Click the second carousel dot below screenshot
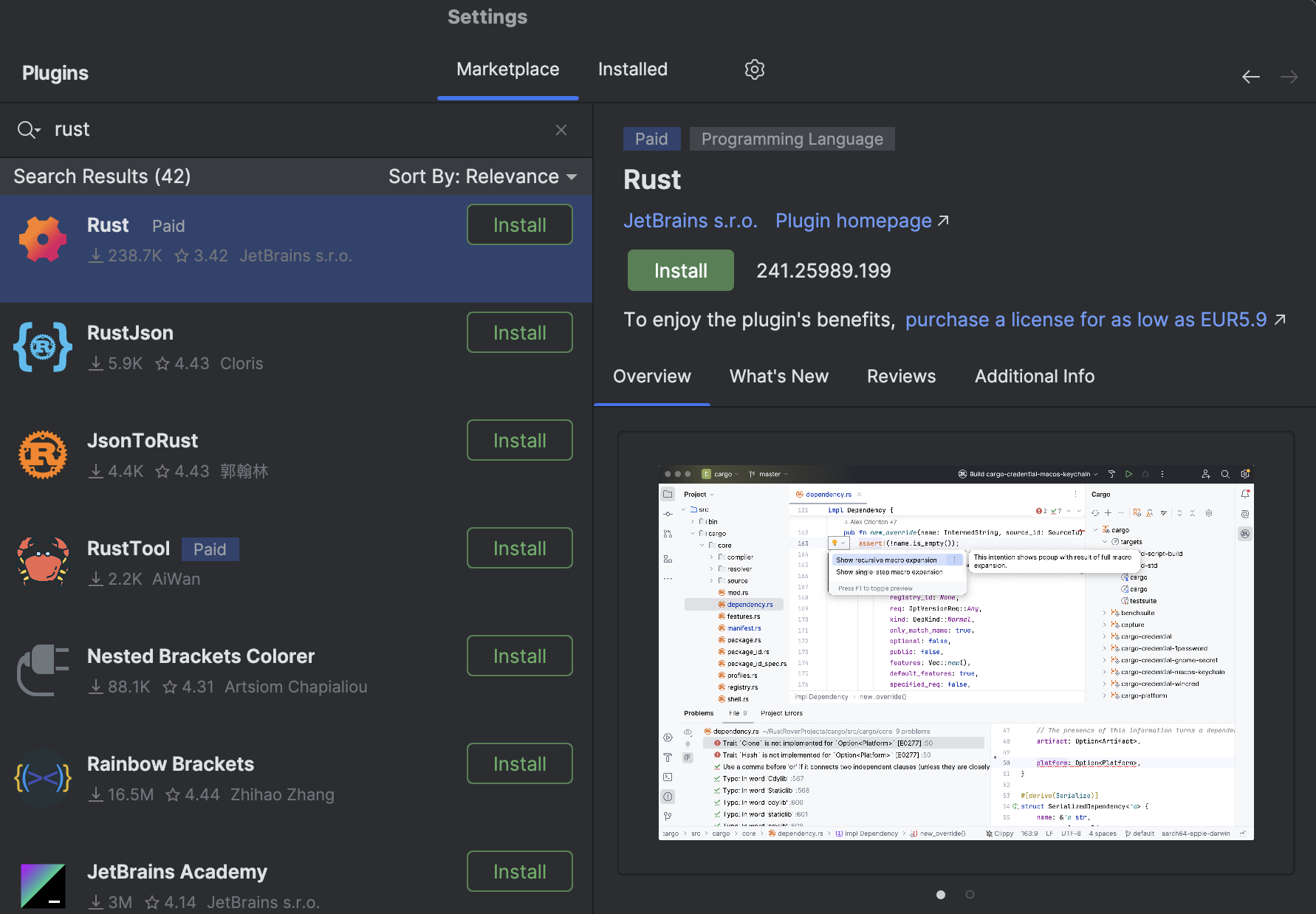The height and width of the screenshot is (914, 1316). (970, 894)
